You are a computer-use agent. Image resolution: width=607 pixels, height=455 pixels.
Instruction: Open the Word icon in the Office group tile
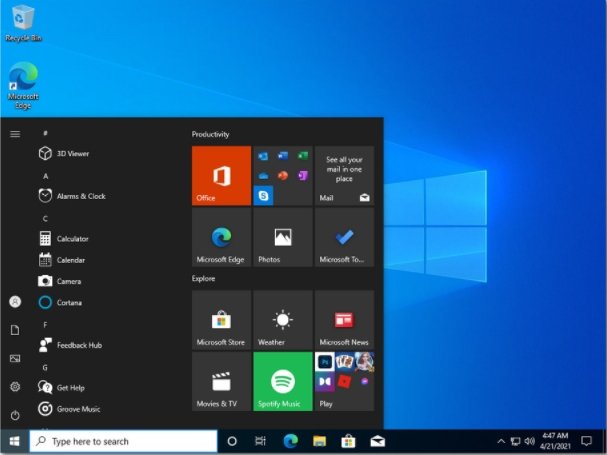pyautogui.click(x=283, y=156)
